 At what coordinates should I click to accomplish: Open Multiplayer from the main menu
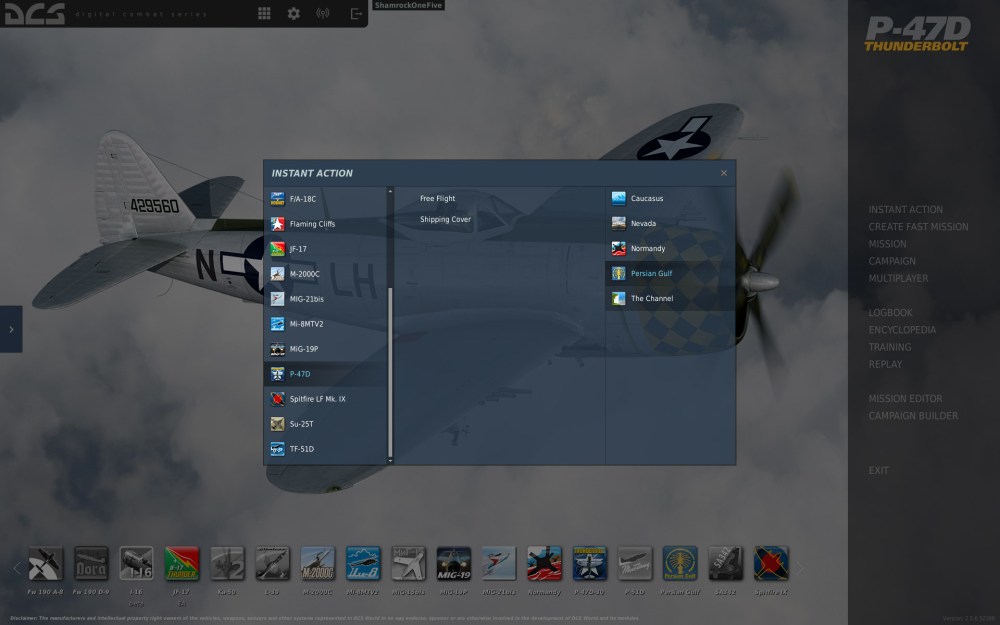[x=898, y=278]
